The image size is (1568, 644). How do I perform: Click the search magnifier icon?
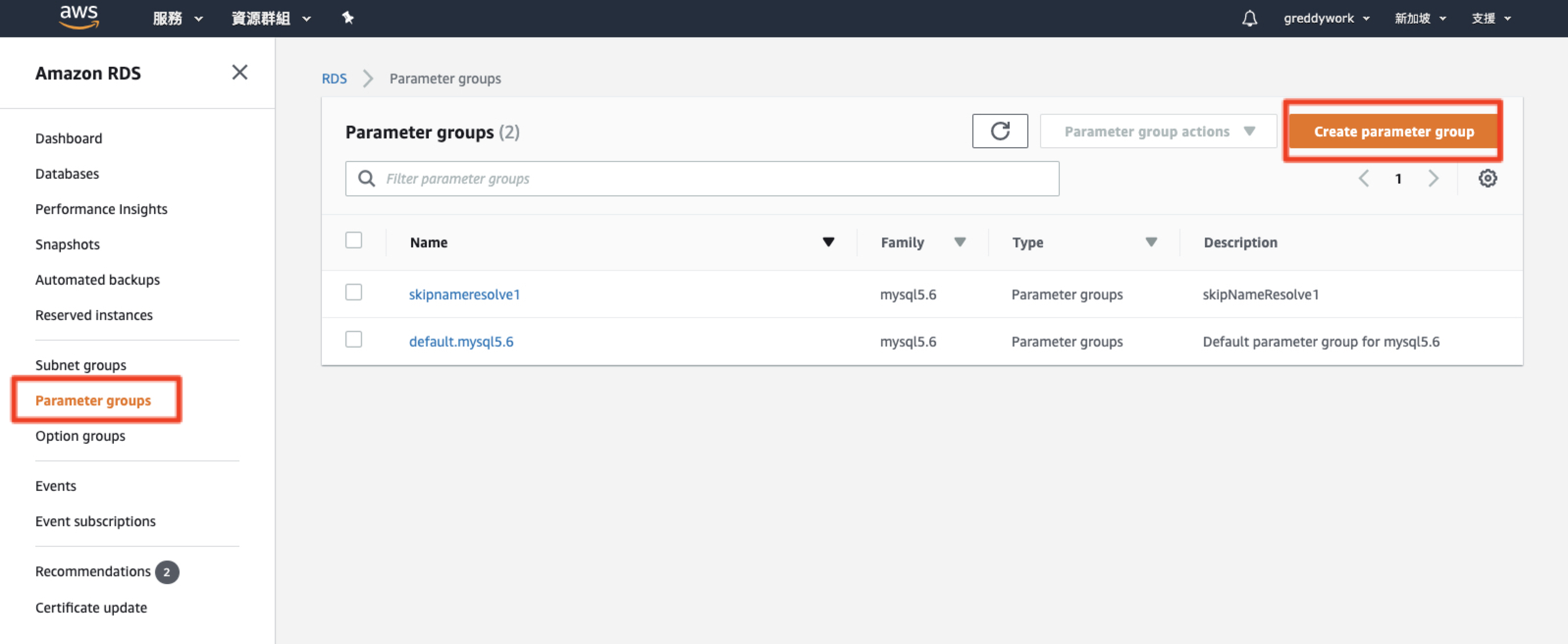(x=366, y=179)
